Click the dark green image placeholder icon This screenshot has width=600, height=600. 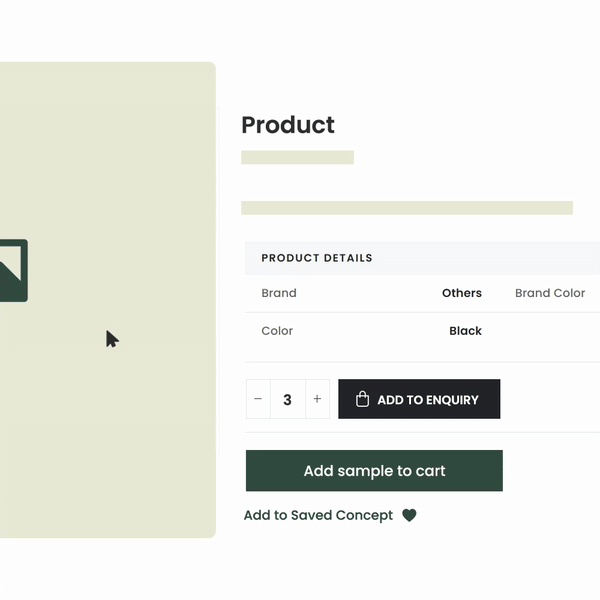click(x=13, y=271)
